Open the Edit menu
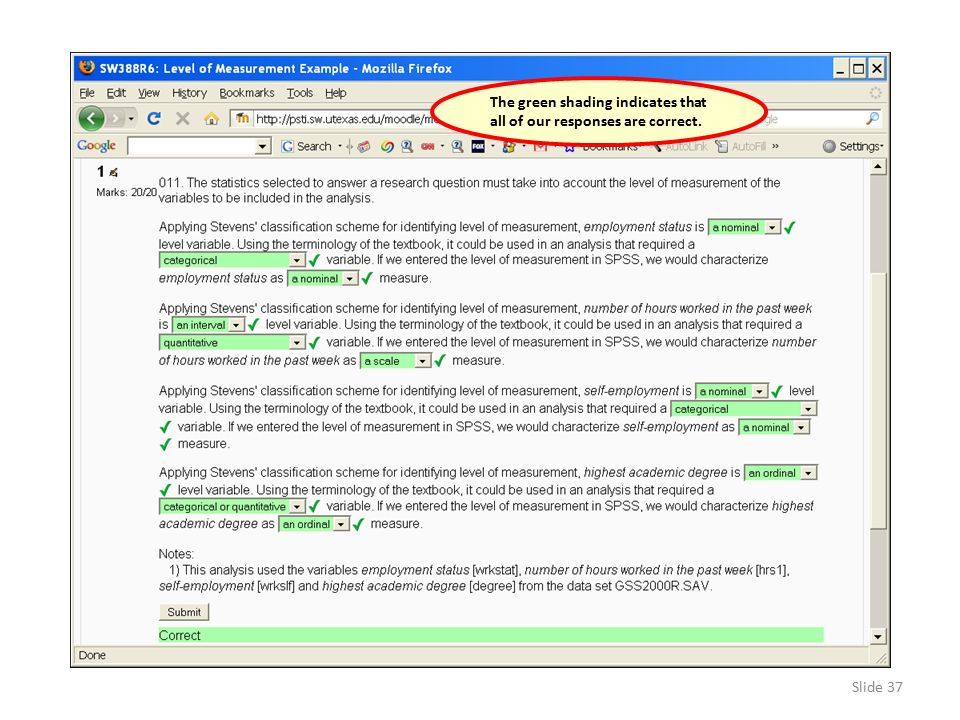This screenshot has height=720, width=960. click(x=116, y=93)
